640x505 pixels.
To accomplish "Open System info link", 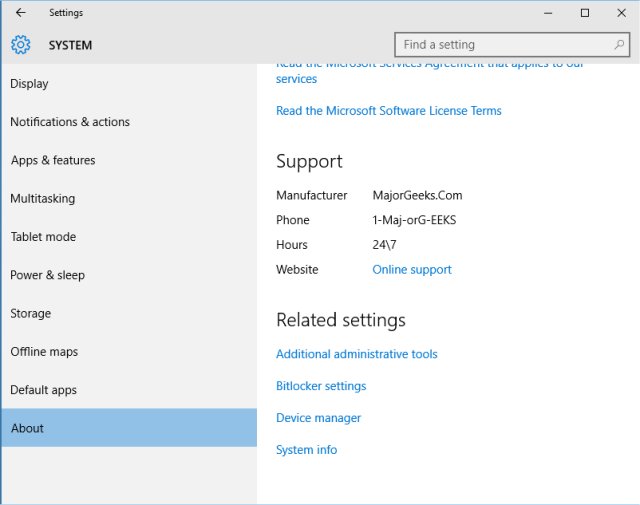I will click(307, 449).
